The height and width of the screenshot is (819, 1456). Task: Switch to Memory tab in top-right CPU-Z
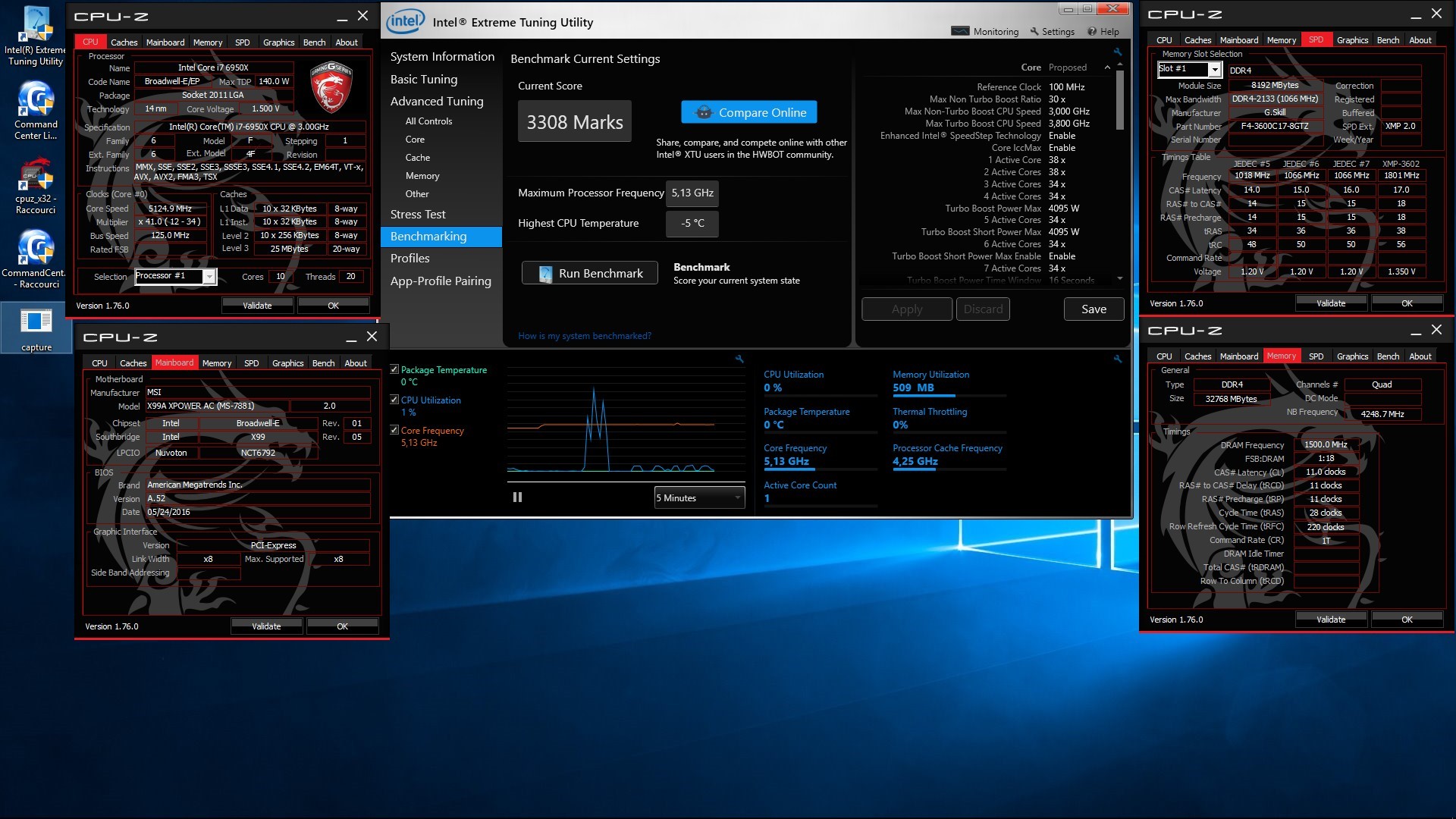point(1281,40)
